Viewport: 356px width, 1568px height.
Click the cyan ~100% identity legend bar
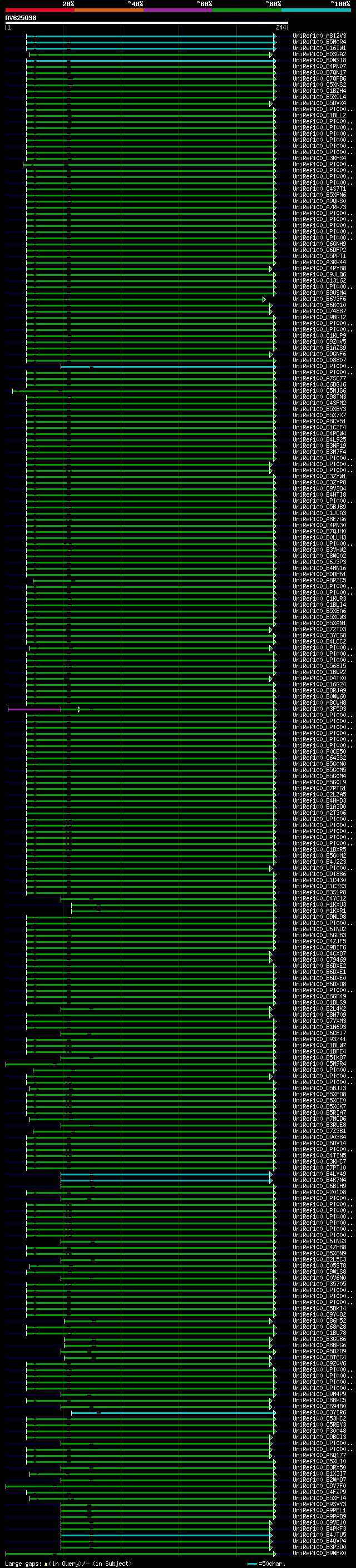[316, 10]
